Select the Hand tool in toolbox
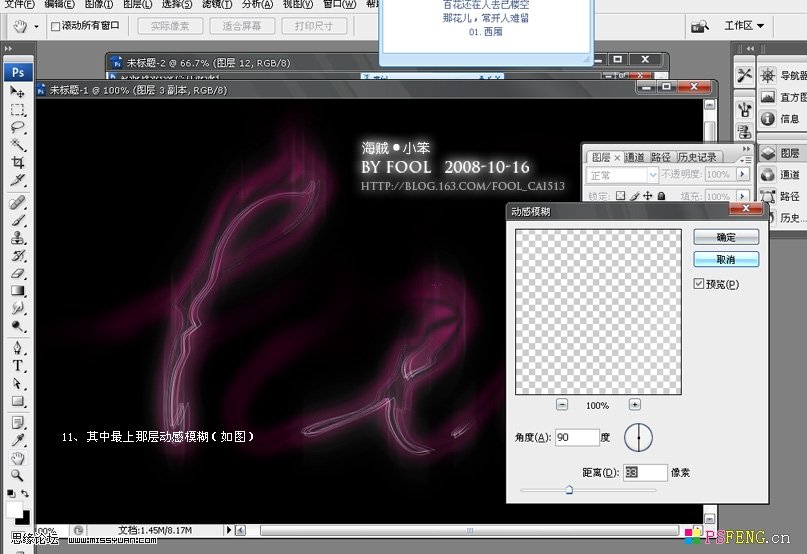The width and height of the screenshot is (807, 554). coord(17,458)
